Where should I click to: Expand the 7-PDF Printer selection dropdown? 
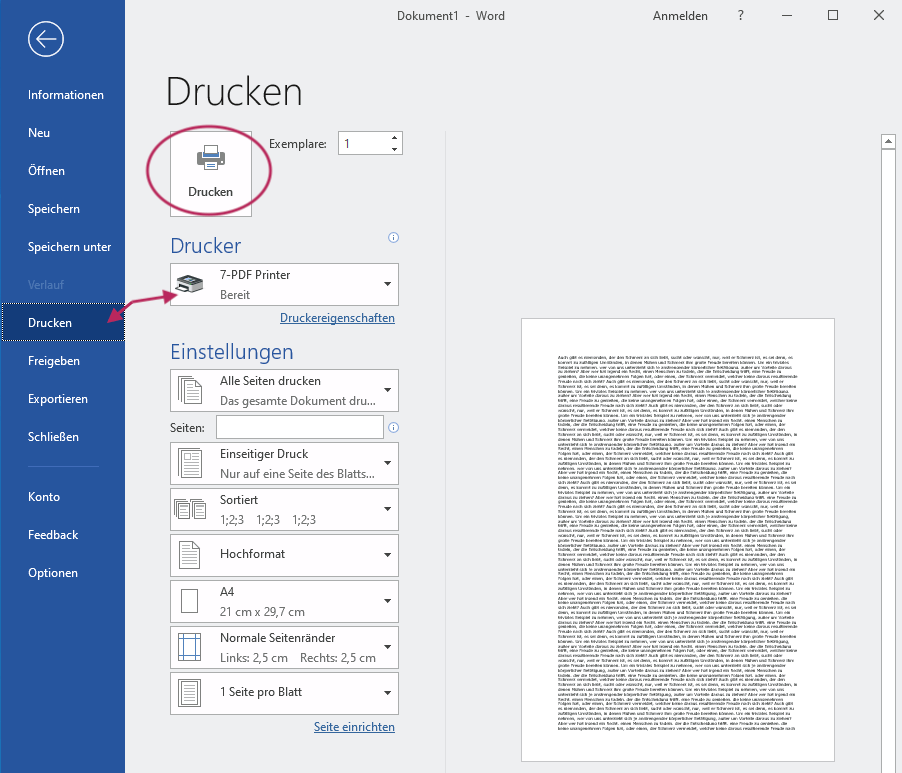pyautogui.click(x=387, y=284)
